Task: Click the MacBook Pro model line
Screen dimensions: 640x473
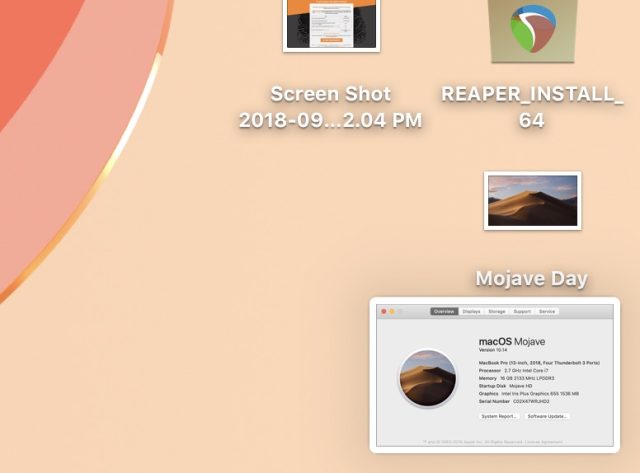Action: pyautogui.click(x=539, y=363)
